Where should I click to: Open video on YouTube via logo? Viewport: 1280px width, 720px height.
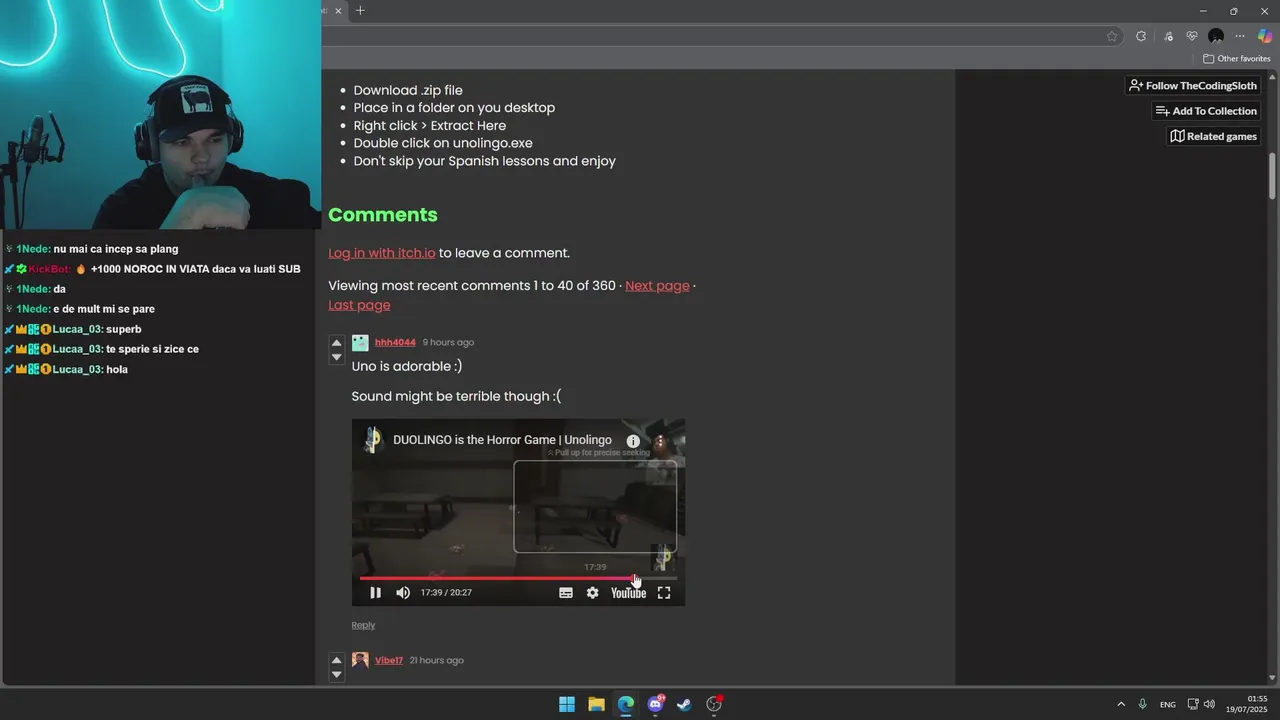tap(629, 593)
